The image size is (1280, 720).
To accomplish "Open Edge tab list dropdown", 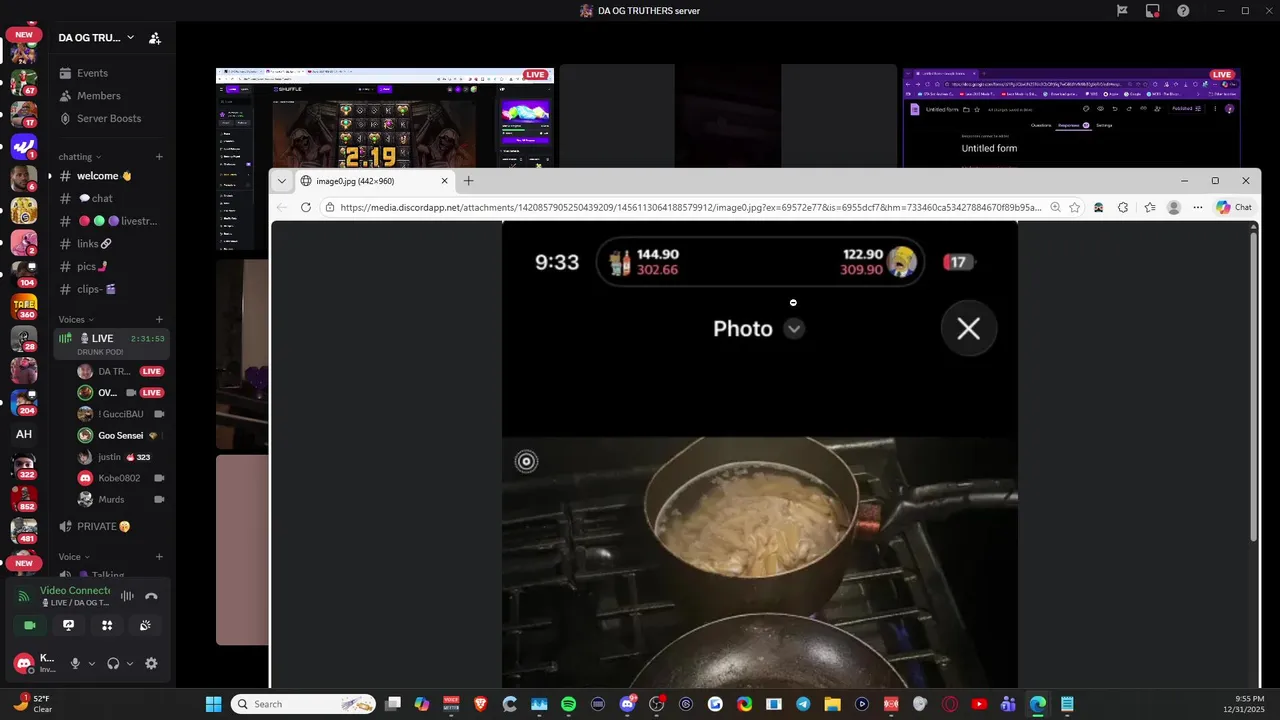I will pyautogui.click(x=282, y=181).
